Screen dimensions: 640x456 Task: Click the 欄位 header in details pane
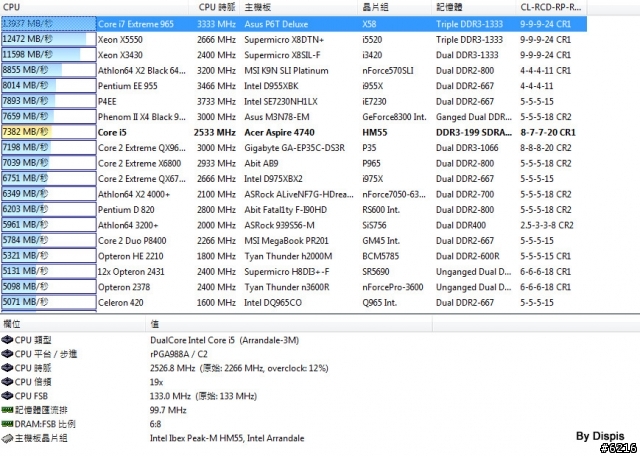[73, 324]
